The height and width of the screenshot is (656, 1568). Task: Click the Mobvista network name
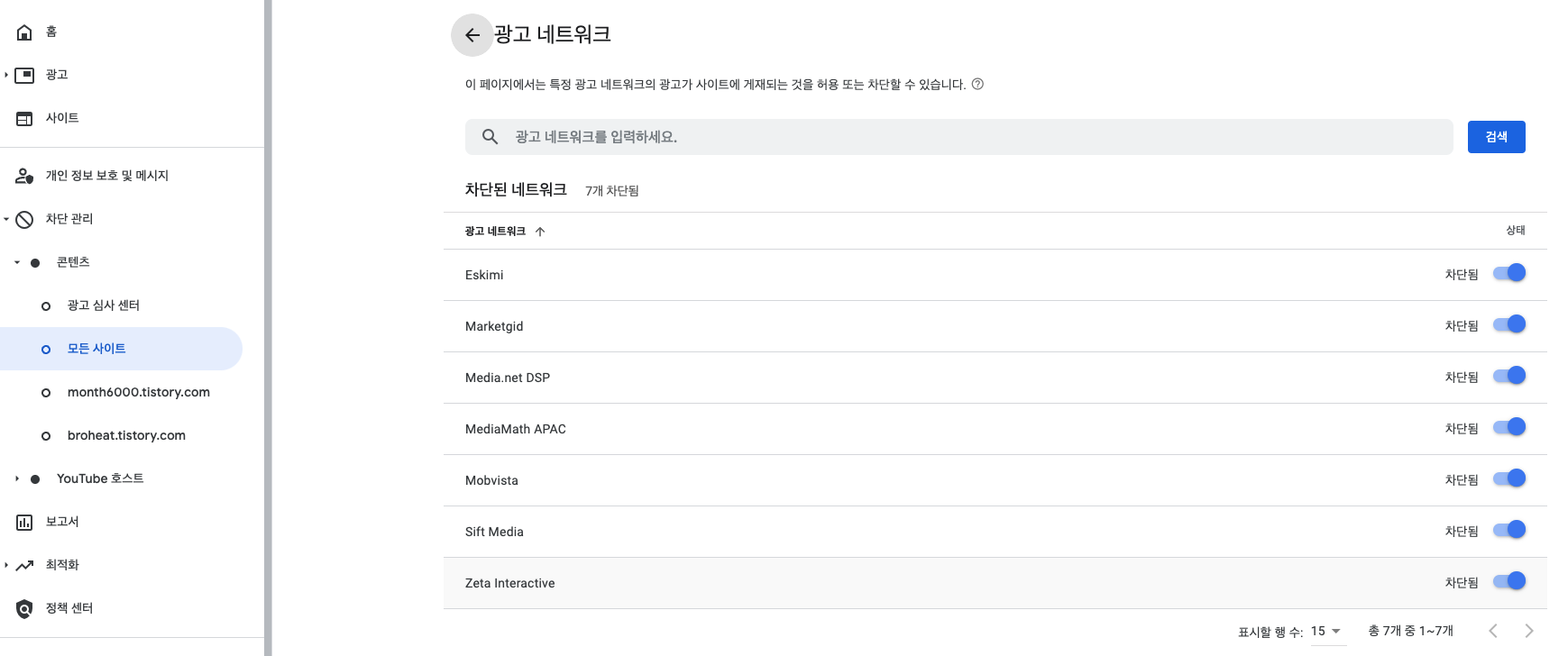click(491, 480)
